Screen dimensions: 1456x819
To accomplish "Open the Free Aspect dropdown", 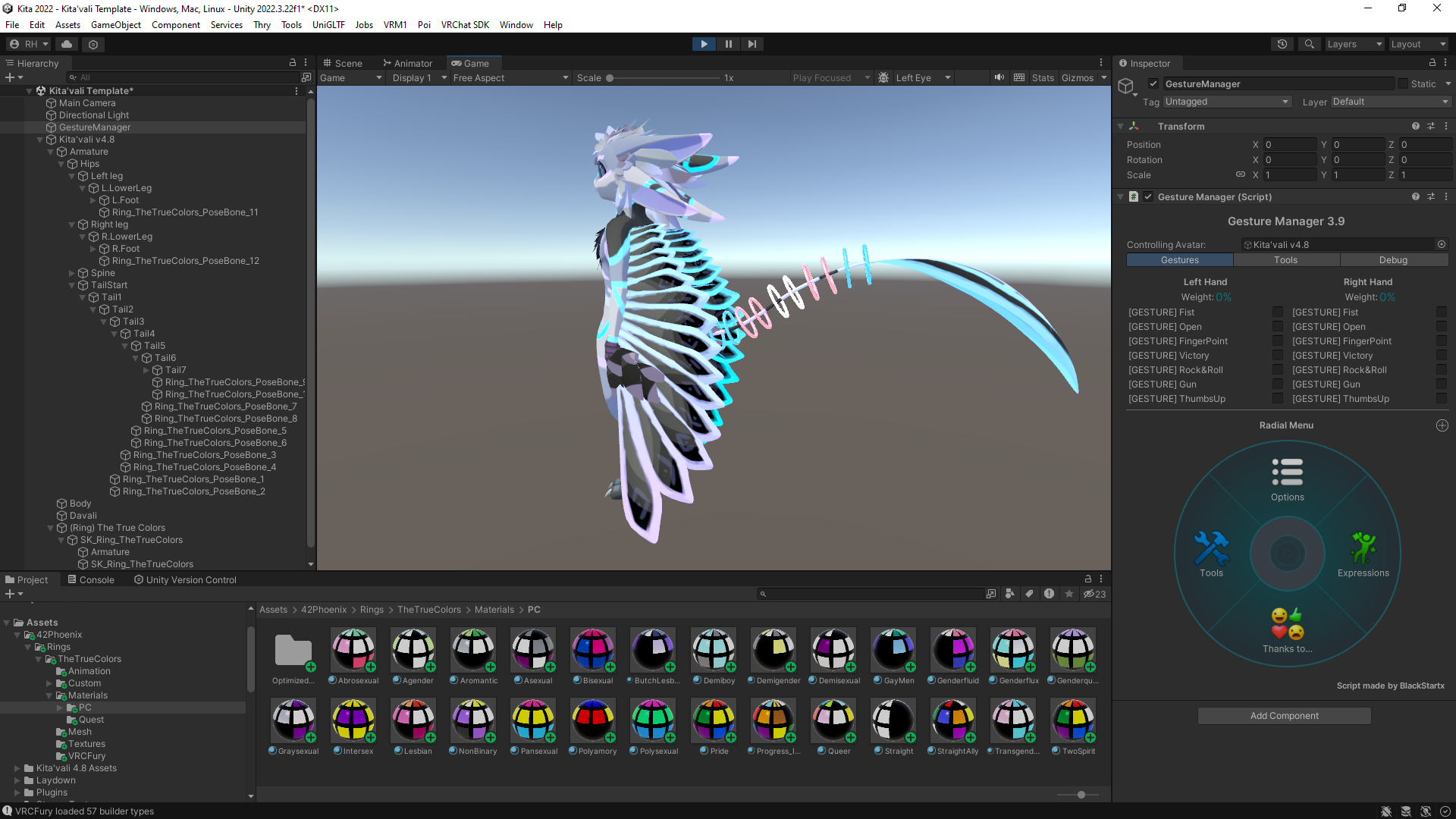I will [510, 77].
